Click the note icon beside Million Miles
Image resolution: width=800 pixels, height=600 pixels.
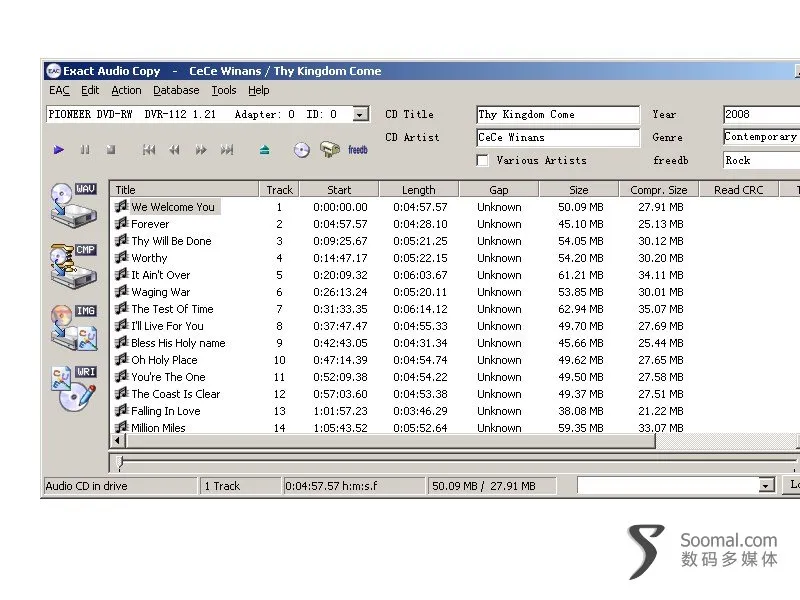tap(121, 427)
